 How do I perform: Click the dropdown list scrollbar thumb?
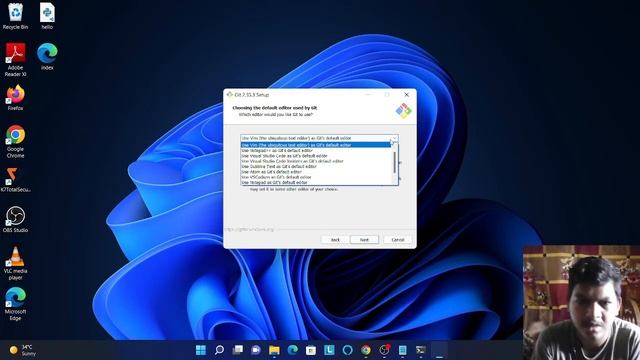[394, 162]
